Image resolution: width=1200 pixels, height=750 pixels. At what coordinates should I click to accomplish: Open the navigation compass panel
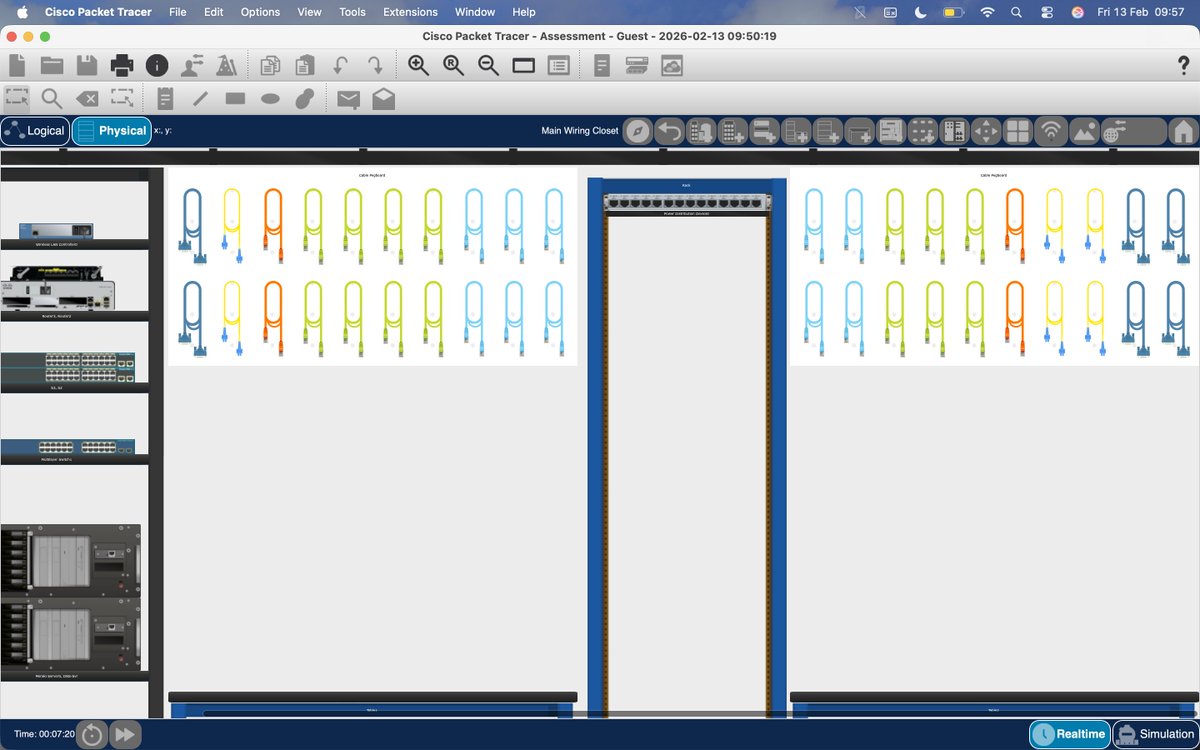coord(638,131)
